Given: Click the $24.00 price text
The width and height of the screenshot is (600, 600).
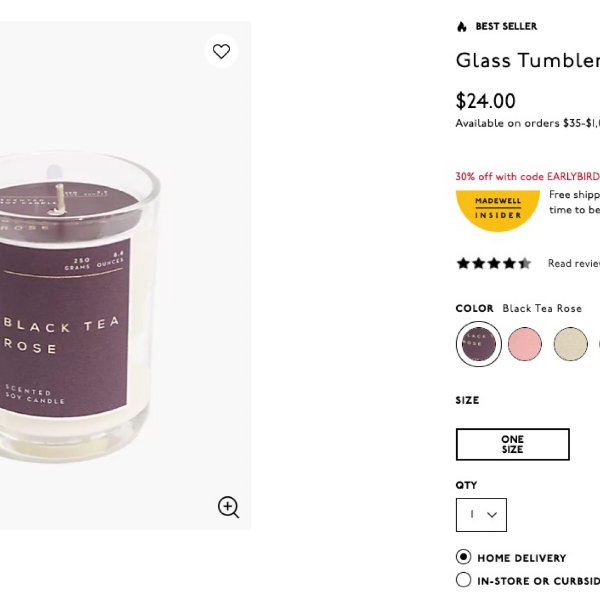Looking at the screenshot, I should 486,101.
